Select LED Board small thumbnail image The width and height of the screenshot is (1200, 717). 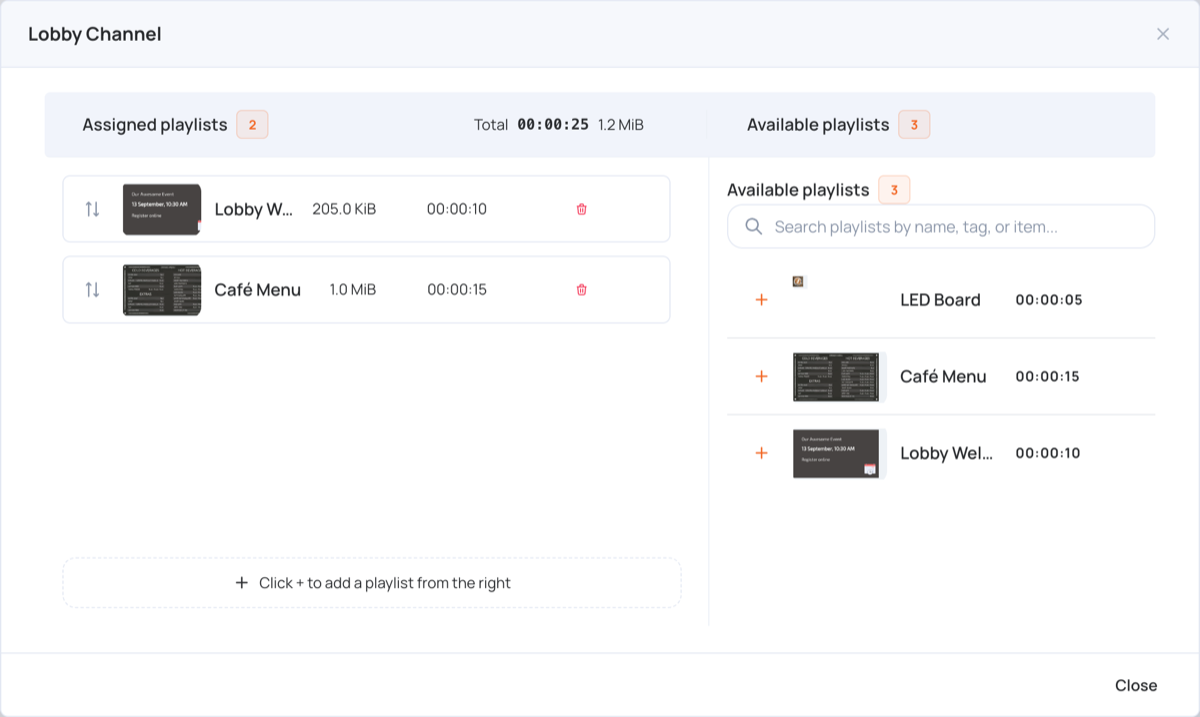click(798, 282)
